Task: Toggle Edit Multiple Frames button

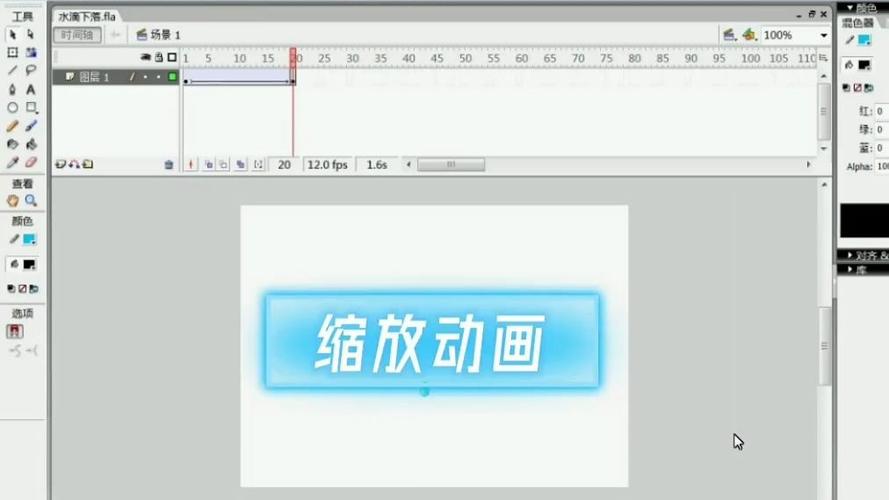Action: pos(241,164)
